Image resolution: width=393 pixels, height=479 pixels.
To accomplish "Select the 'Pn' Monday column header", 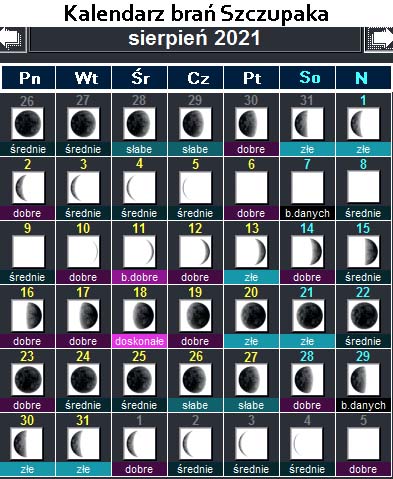I will [x=29, y=78].
